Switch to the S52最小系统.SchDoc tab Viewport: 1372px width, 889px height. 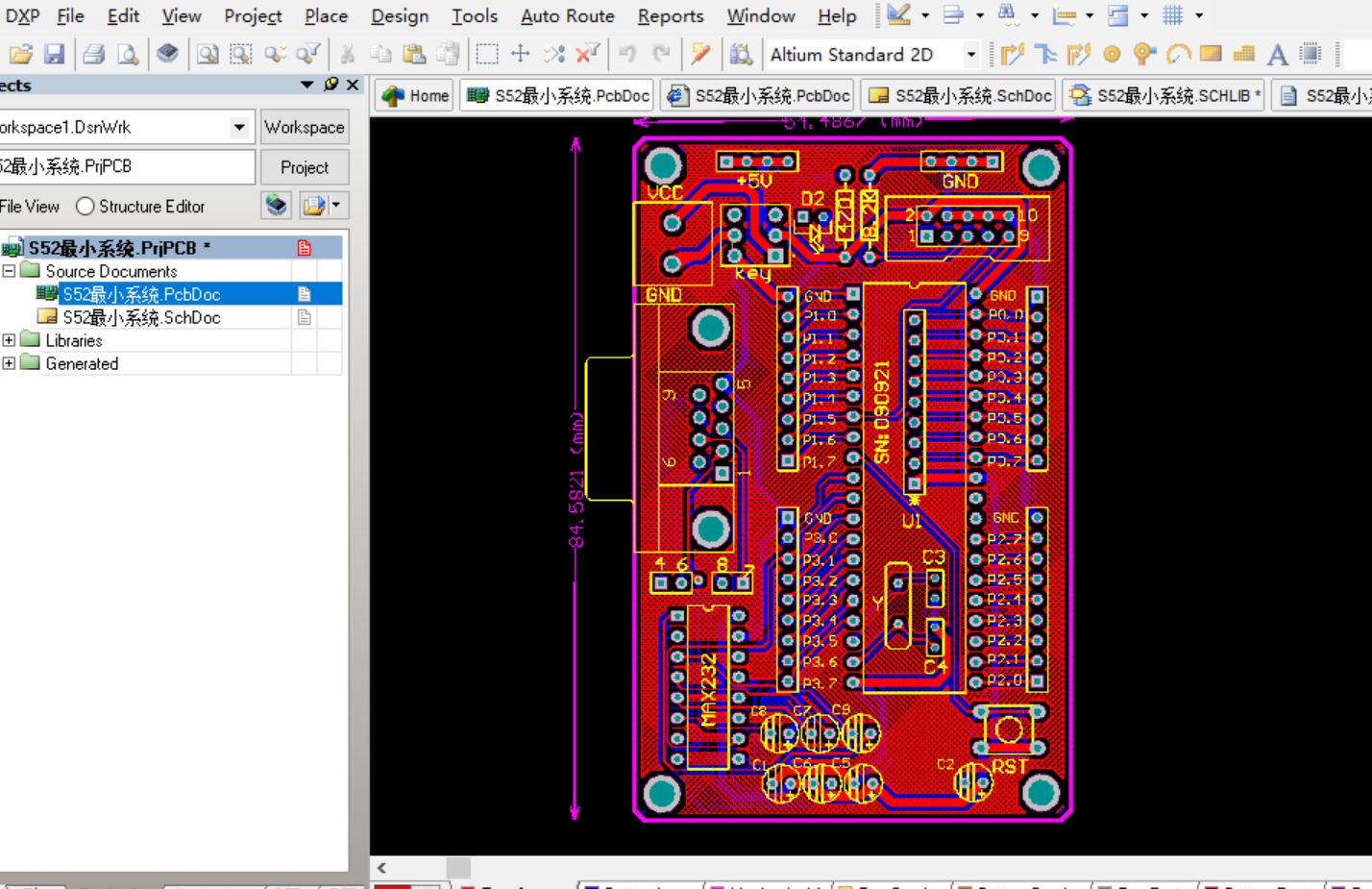pos(962,95)
